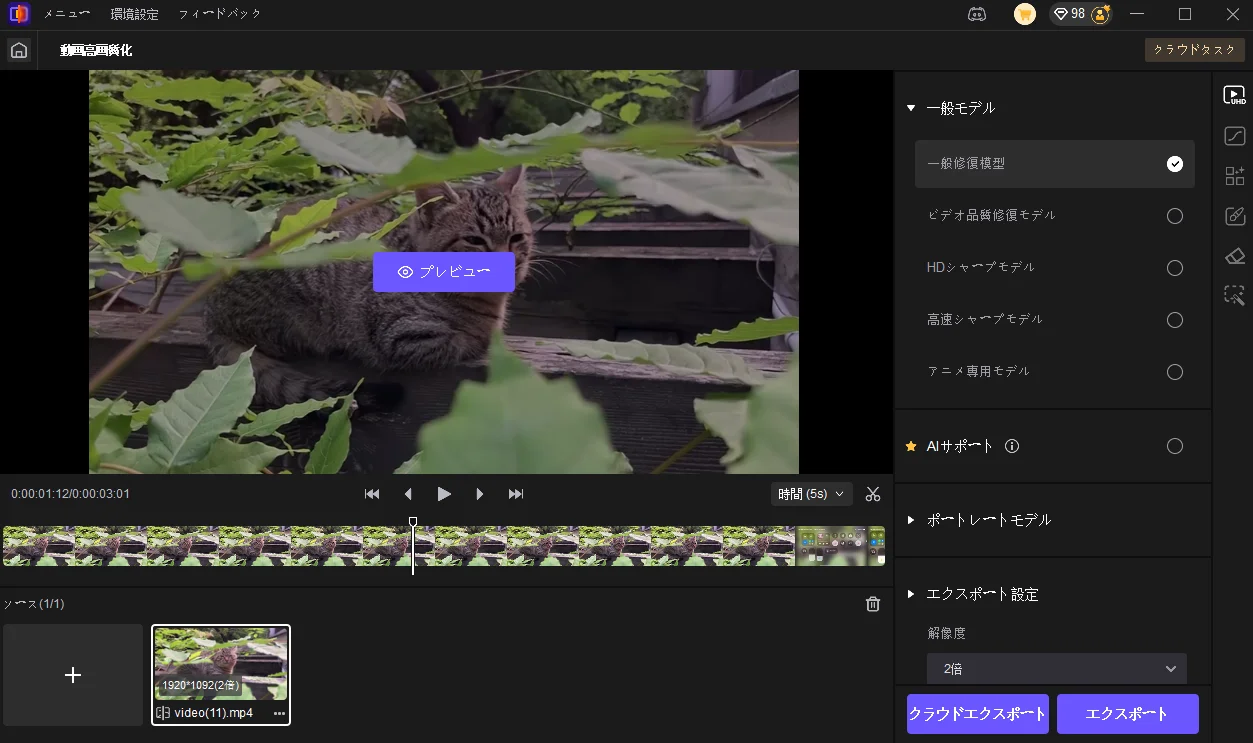Select the 高速シャープモデル radio button
The image size is (1253, 743).
click(1175, 320)
